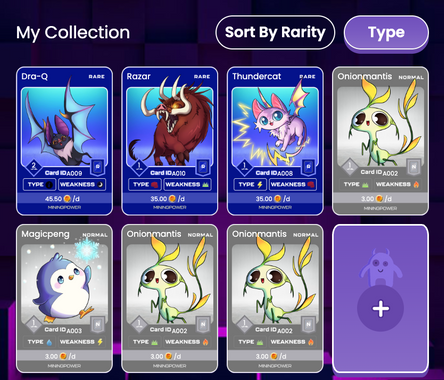Click the coin icon beside 45.50 on Dra-Q

[67, 199]
